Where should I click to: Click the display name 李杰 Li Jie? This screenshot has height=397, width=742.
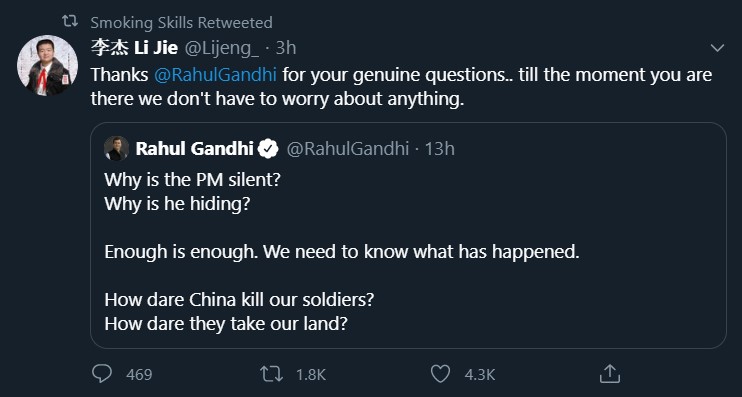134,48
